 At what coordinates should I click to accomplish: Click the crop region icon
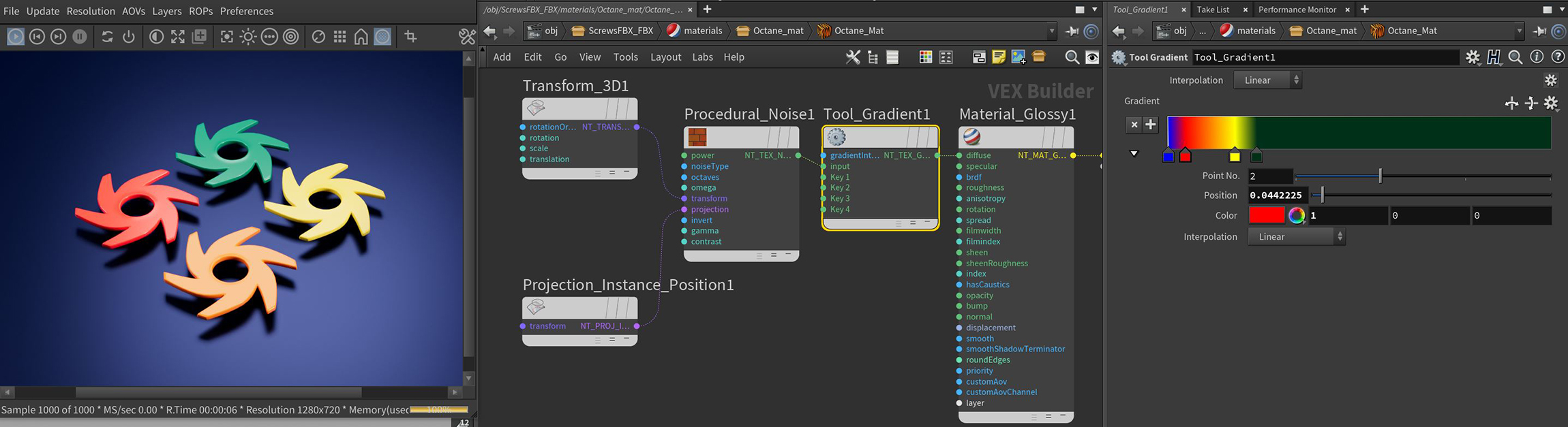pos(410,37)
